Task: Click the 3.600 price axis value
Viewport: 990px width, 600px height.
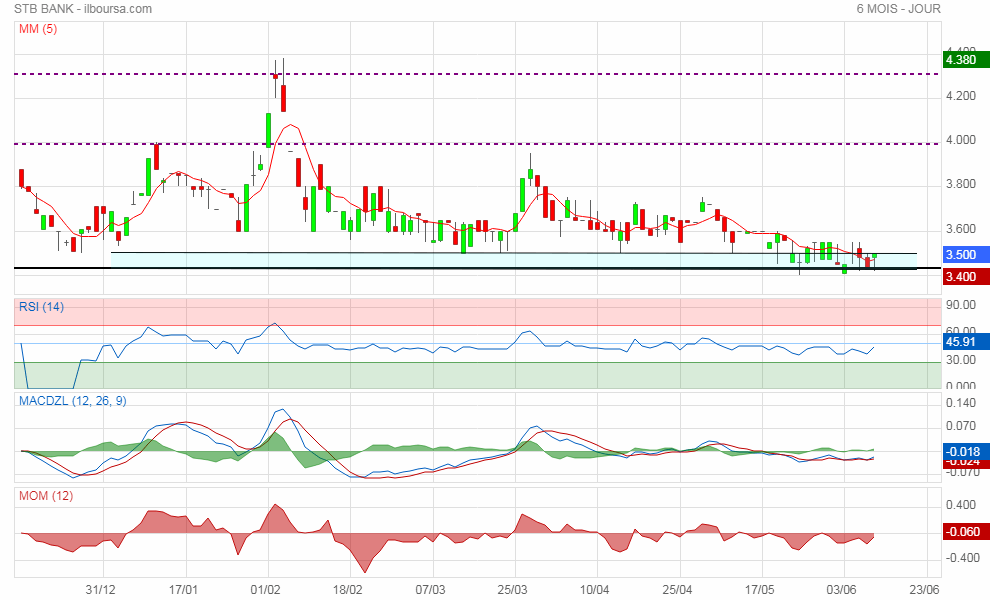Action: click(x=961, y=229)
